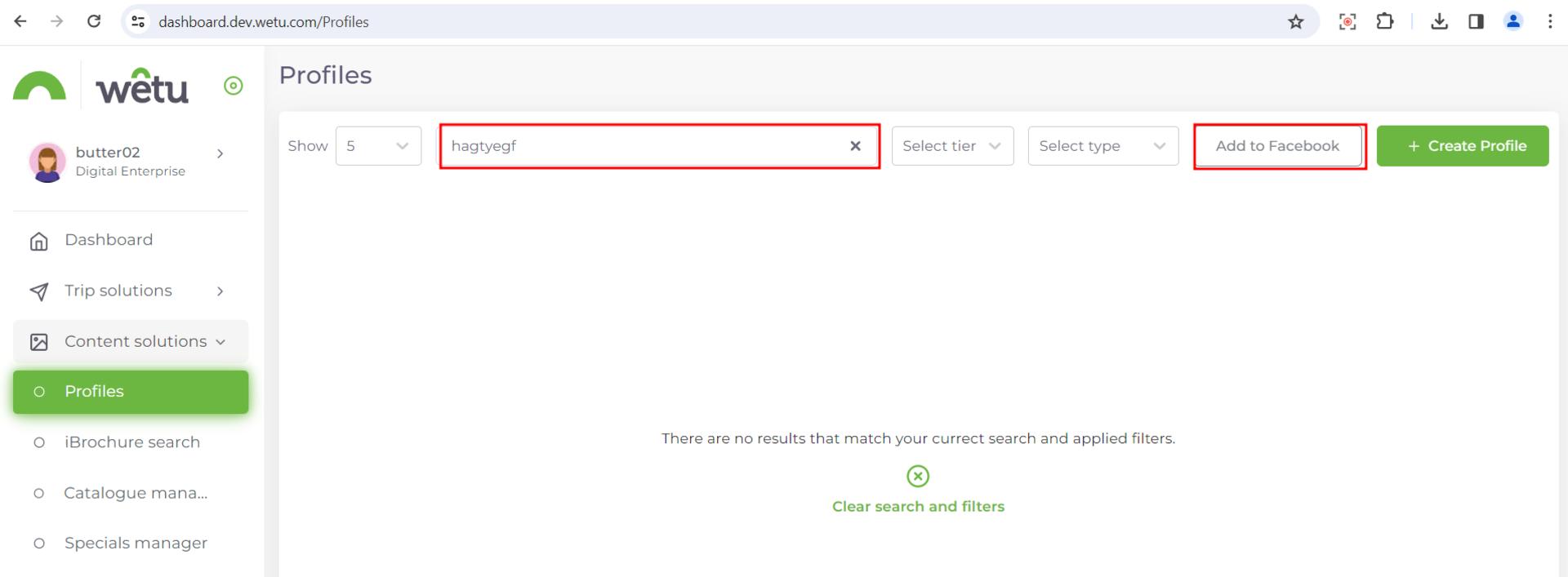Click the circled X icon above Clear search
The image size is (1568, 577).
[918, 476]
